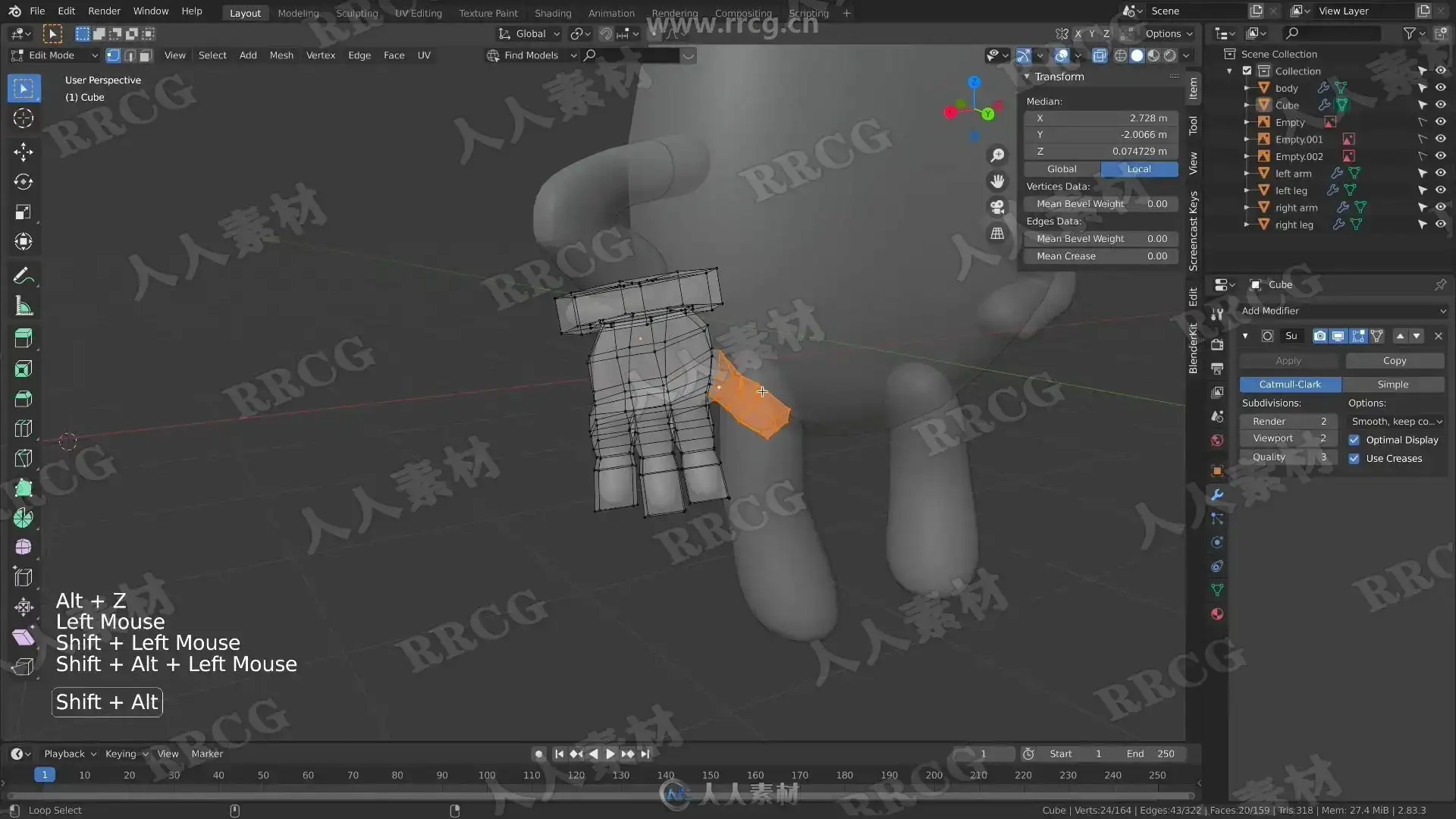Toggle camera view icon in viewport

[997, 207]
